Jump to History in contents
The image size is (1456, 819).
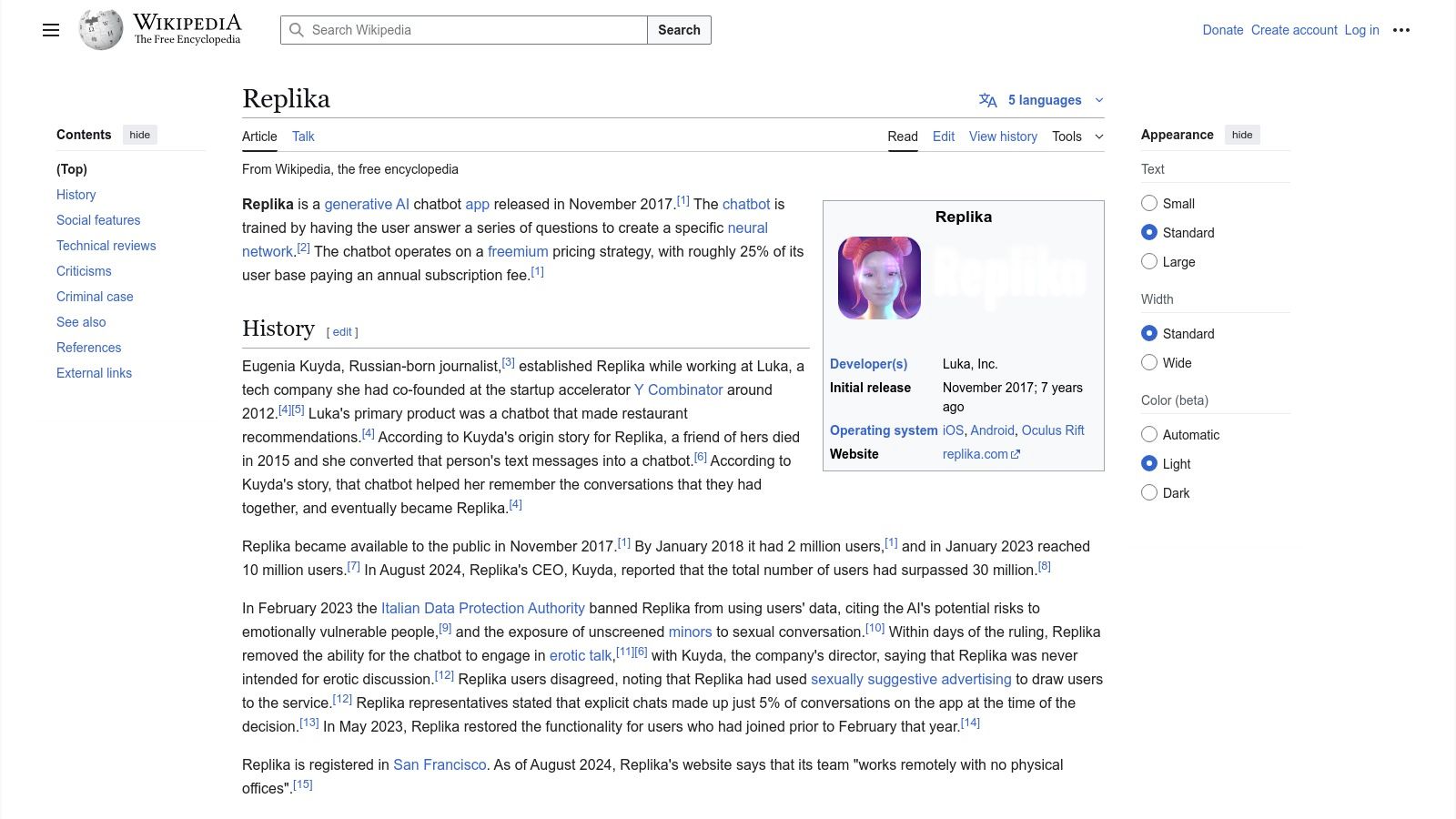[76, 195]
